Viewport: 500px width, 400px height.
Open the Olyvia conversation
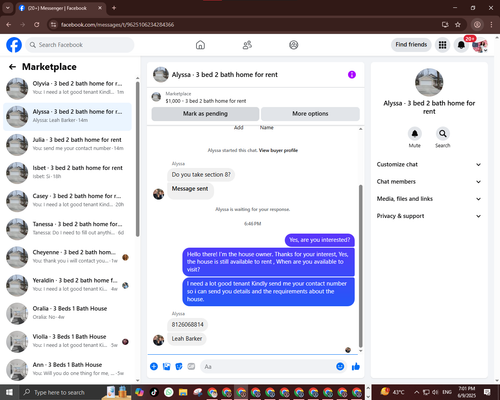(67, 88)
